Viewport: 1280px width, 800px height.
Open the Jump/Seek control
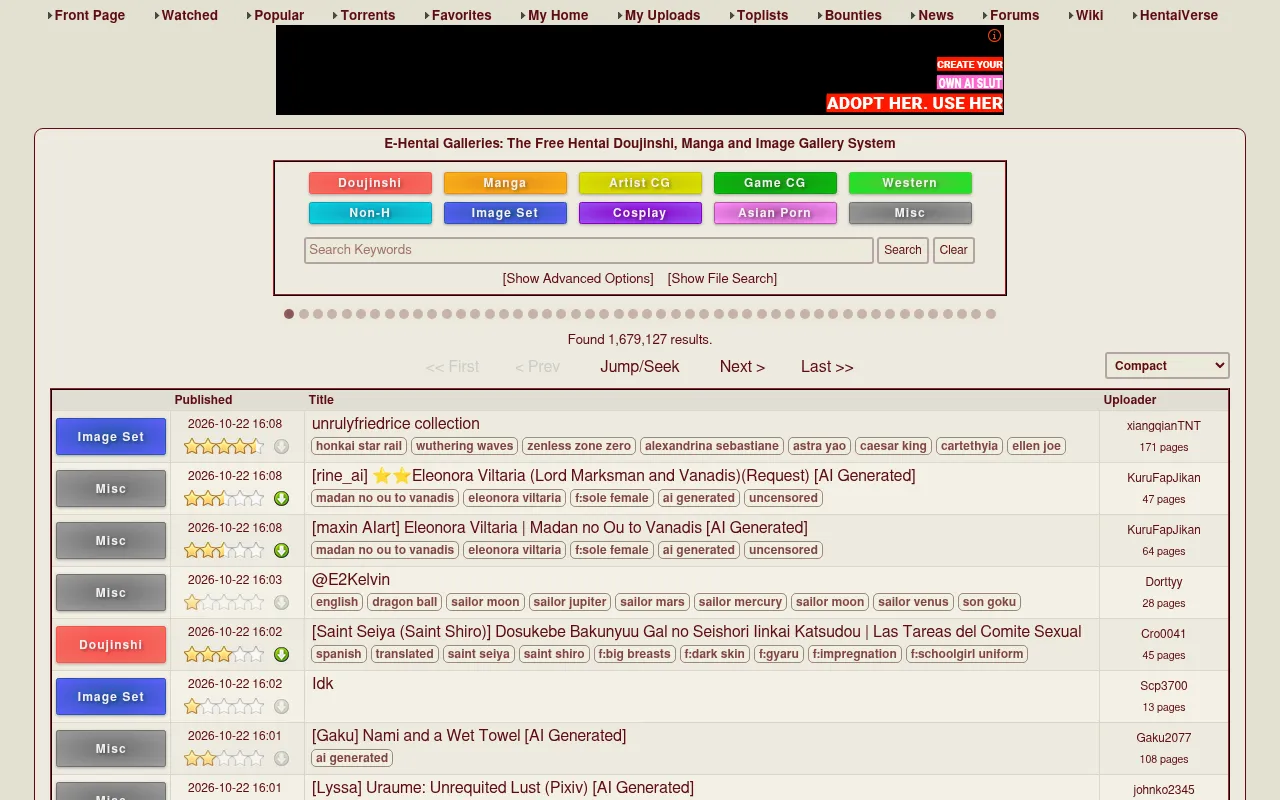point(640,367)
